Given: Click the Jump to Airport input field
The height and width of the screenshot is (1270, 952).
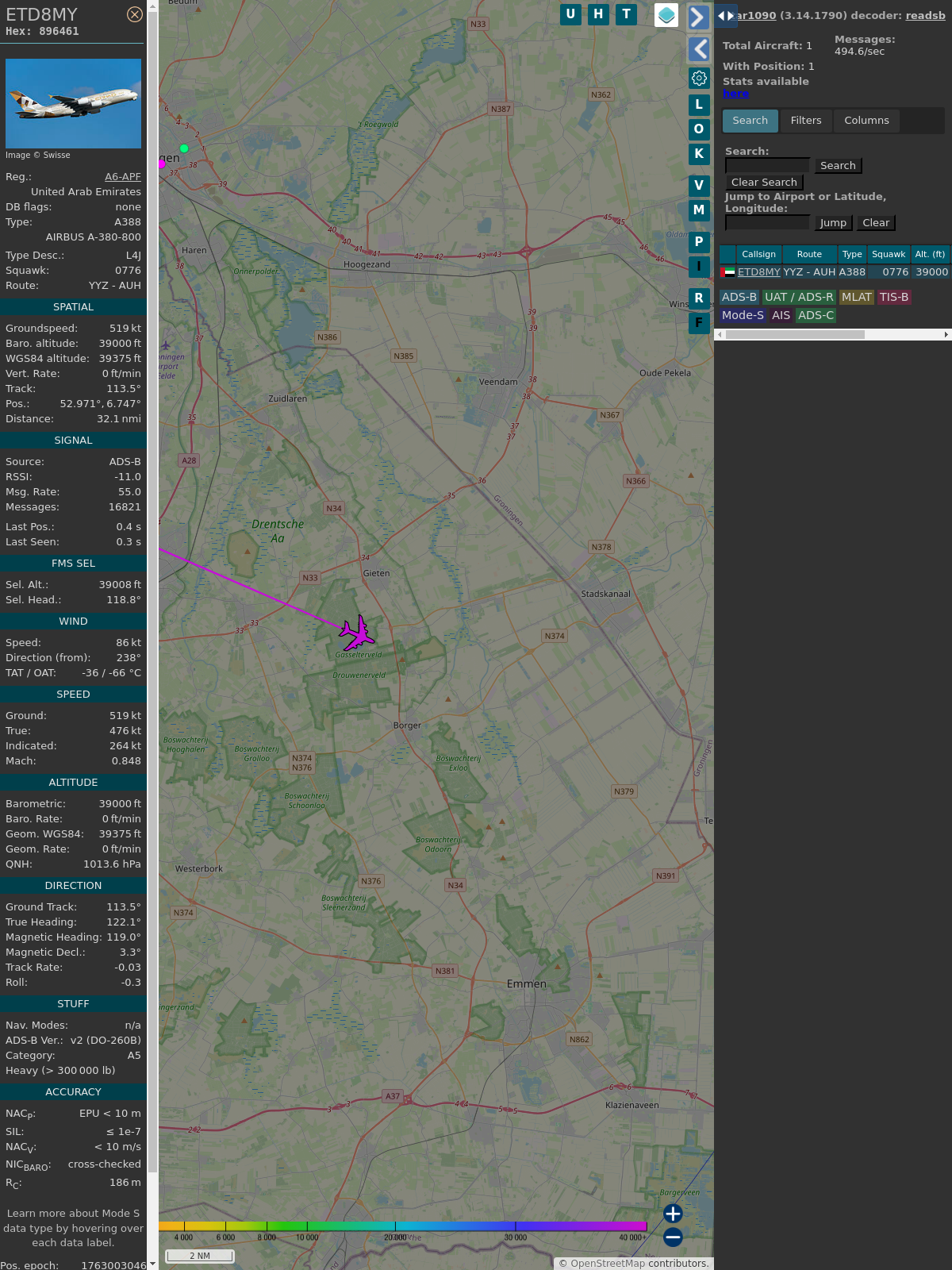Looking at the screenshot, I should click(767, 223).
